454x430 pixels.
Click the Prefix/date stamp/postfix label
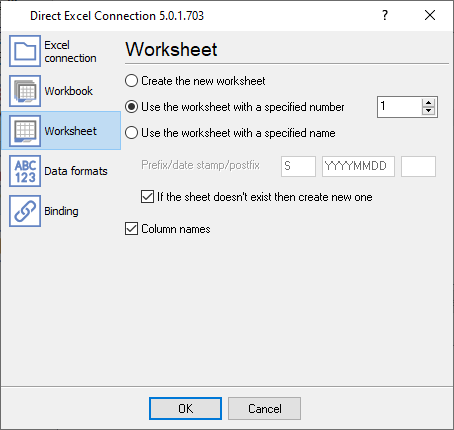click(200, 165)
